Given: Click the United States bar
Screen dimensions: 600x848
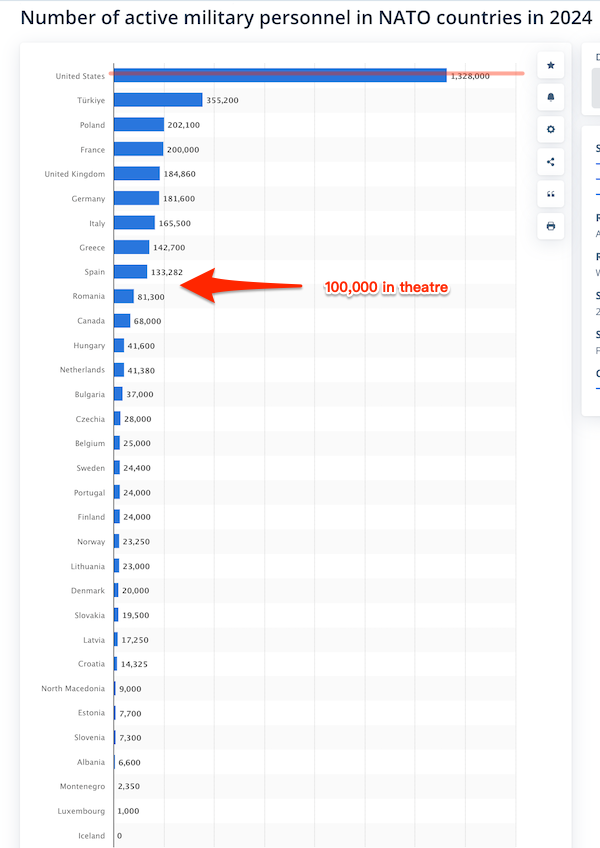Looking at the screenshot, I should pyautogui.click(x=280, y=76).
